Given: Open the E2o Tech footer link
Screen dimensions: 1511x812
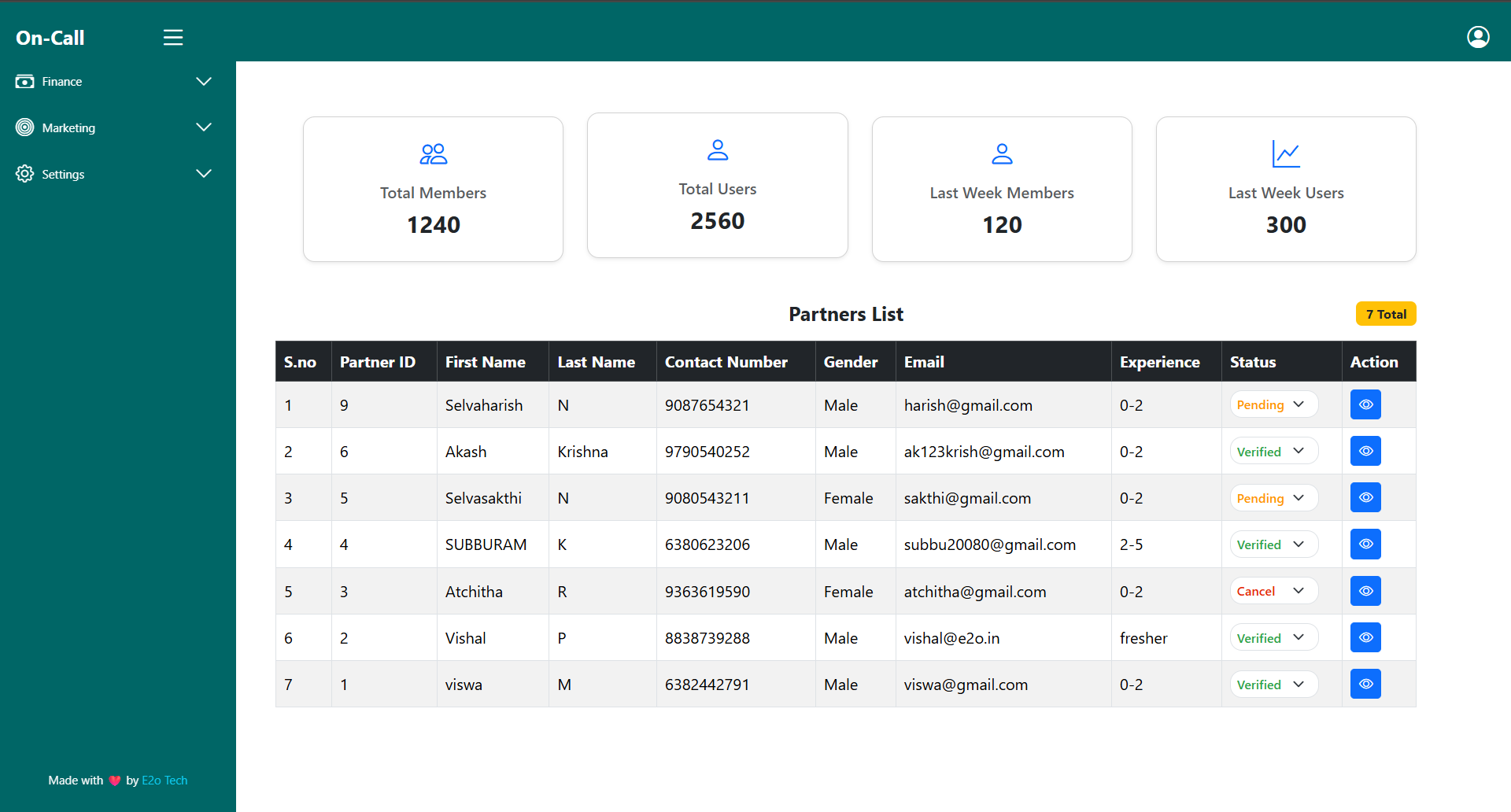Looking at the screenshot, I should pyautogui.click(x=164, y=781).
